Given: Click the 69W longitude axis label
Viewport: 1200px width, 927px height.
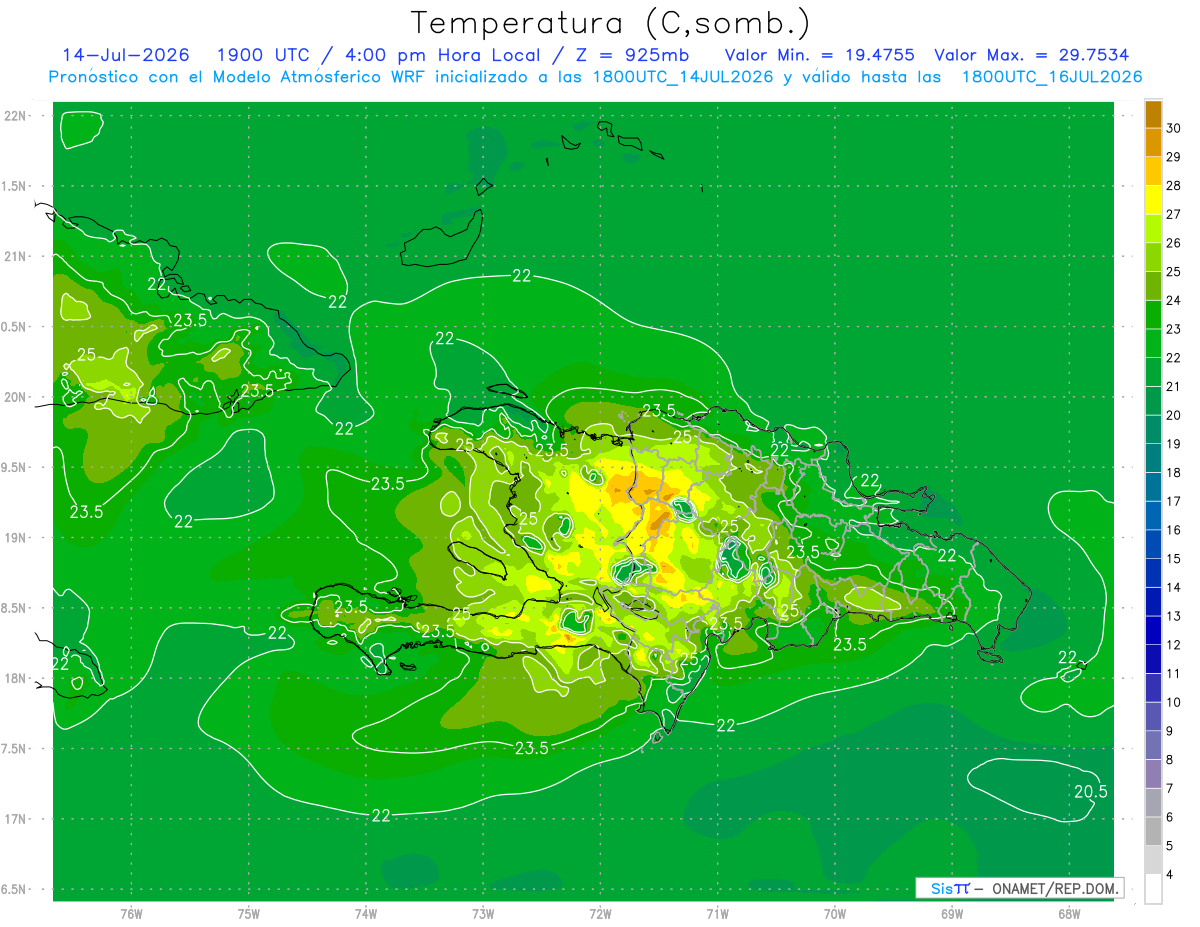Looking at the screenshot, I should pyautogui.click(x=952, y=914).
